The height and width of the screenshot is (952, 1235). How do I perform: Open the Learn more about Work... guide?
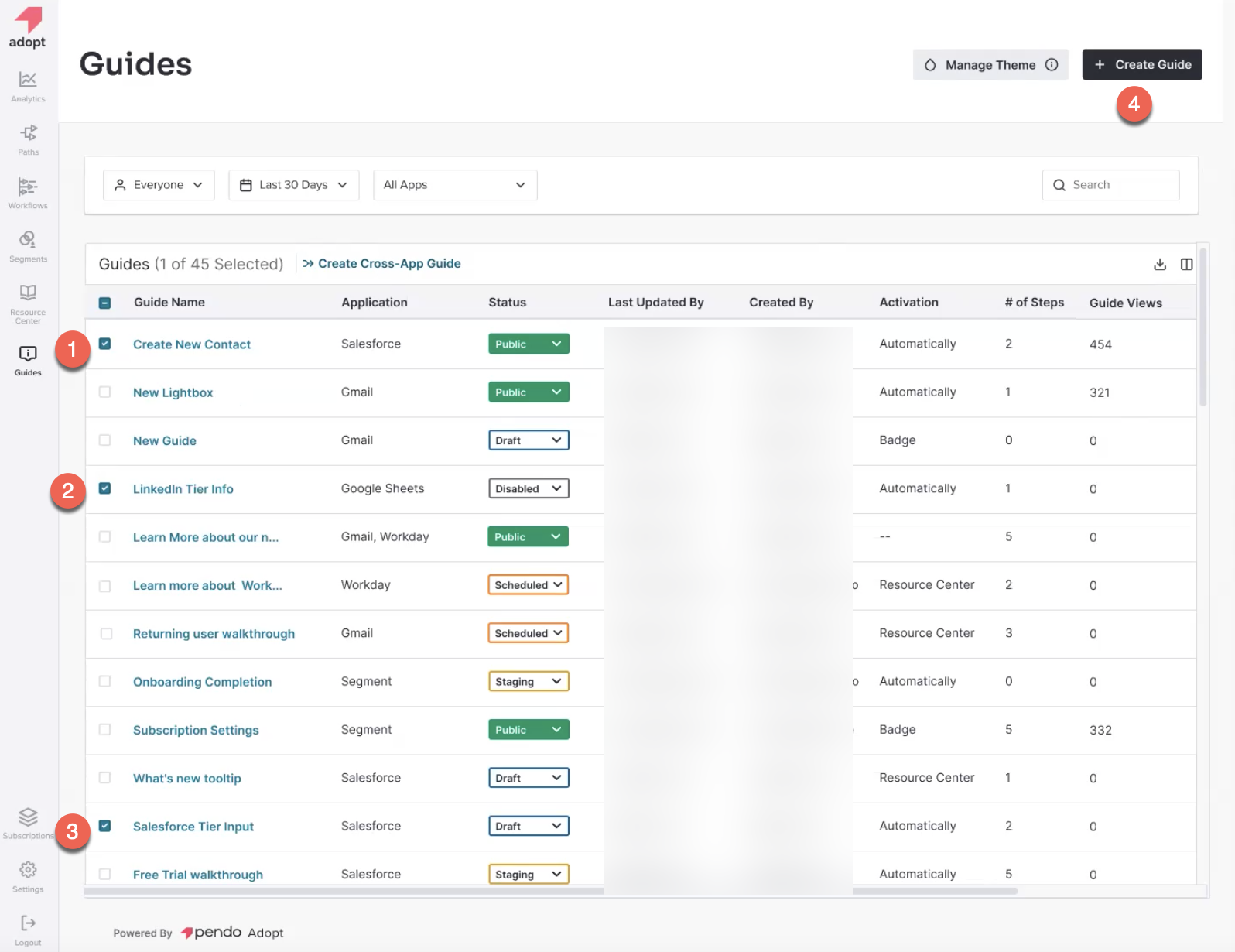[x=207, y=586]
